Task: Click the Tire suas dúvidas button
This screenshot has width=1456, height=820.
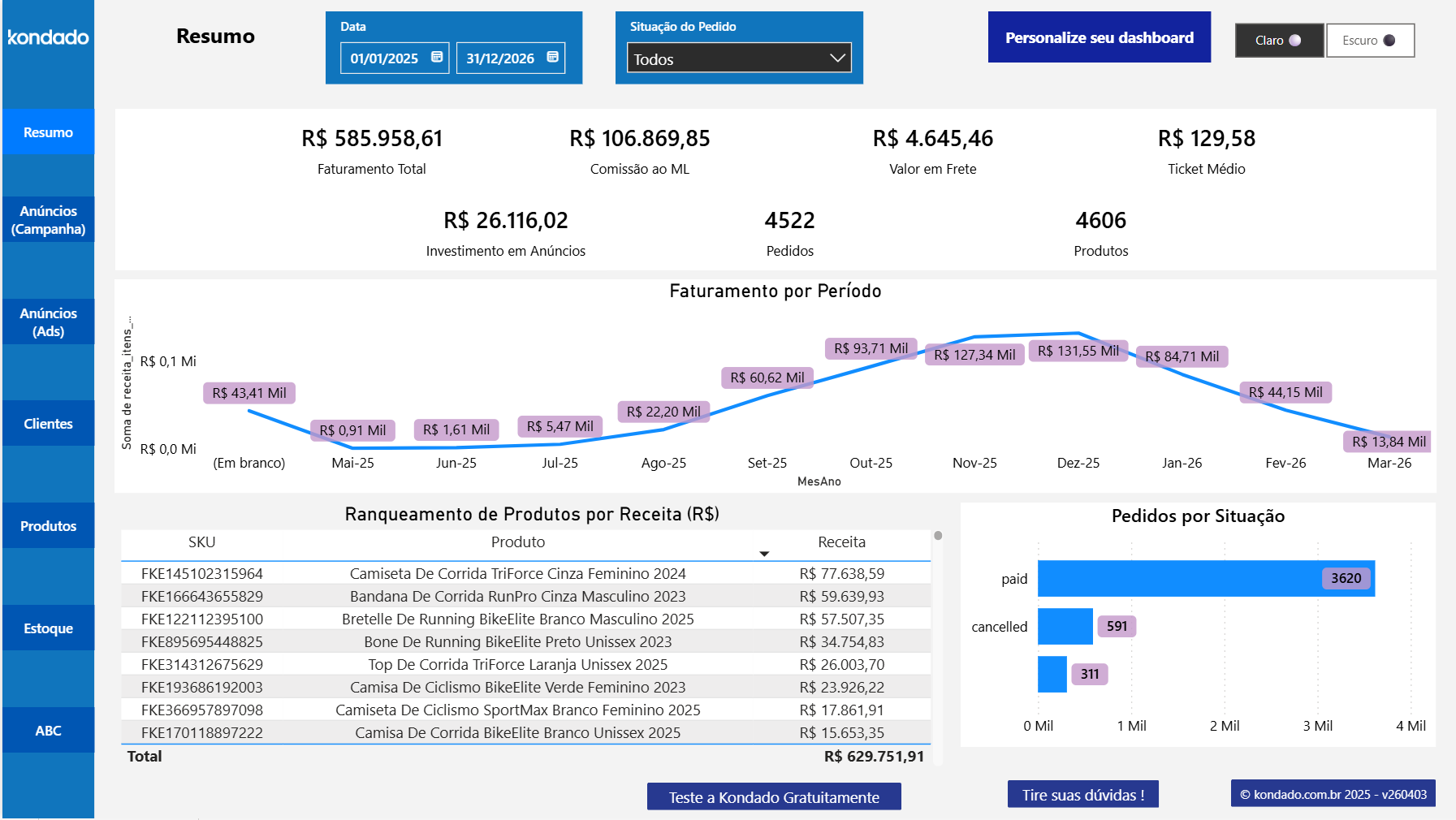Action: point(1083,794)
